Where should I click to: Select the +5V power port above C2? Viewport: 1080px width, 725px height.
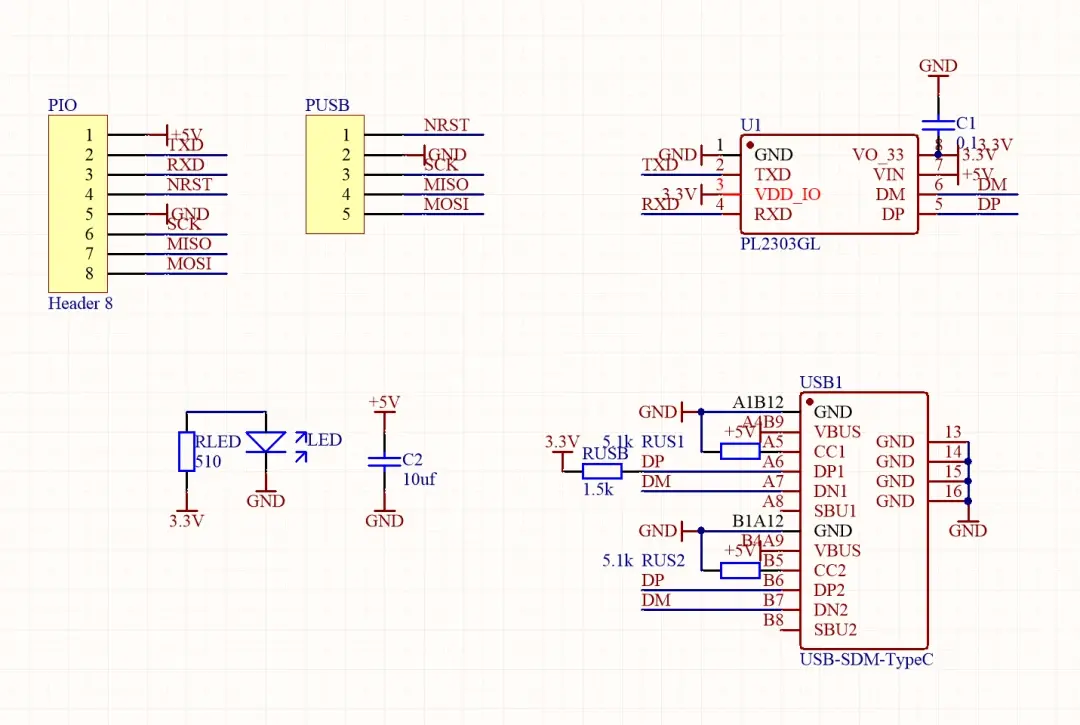(384, 403)
